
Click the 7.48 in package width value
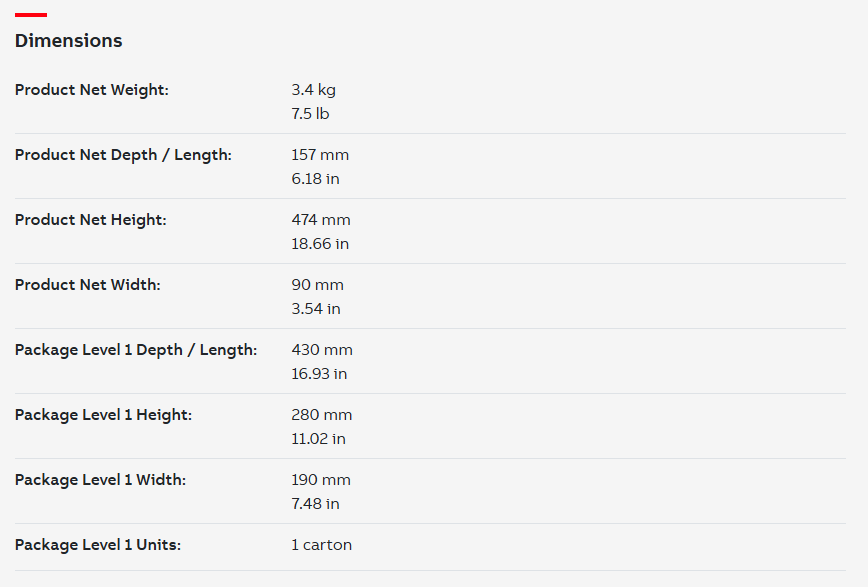(x=316, y=504)
